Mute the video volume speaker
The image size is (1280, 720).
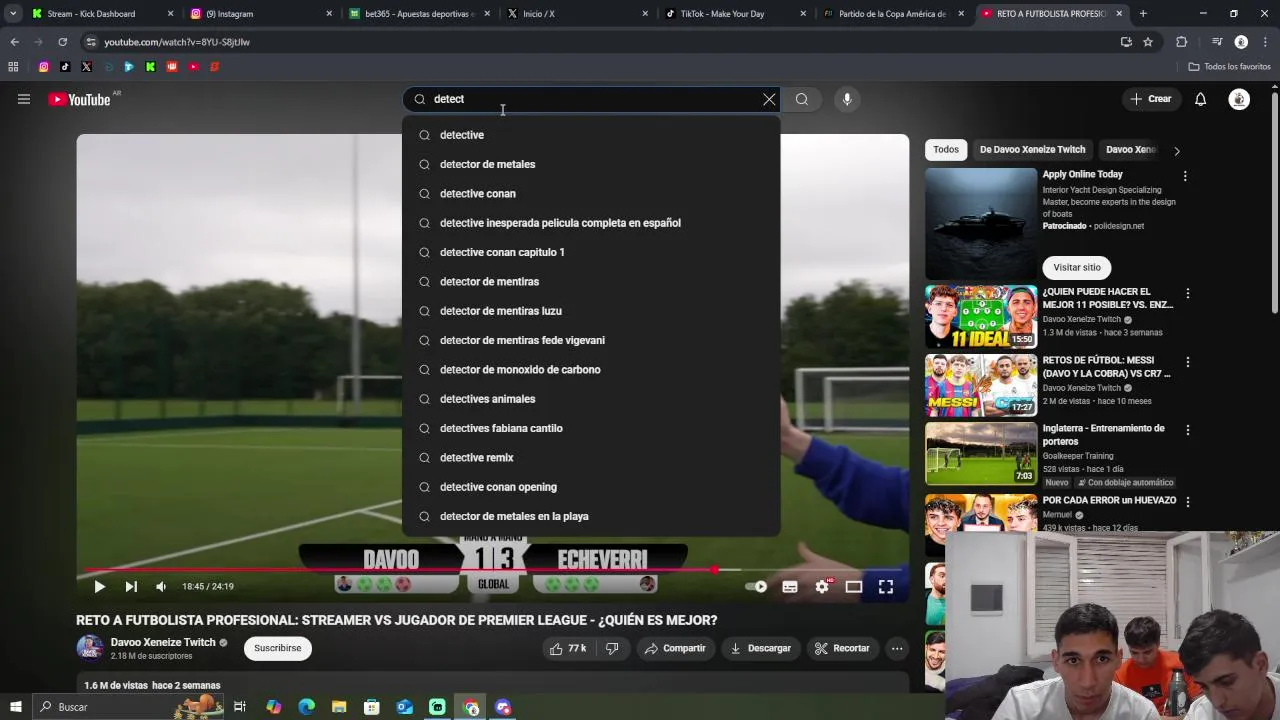[161, 587]
